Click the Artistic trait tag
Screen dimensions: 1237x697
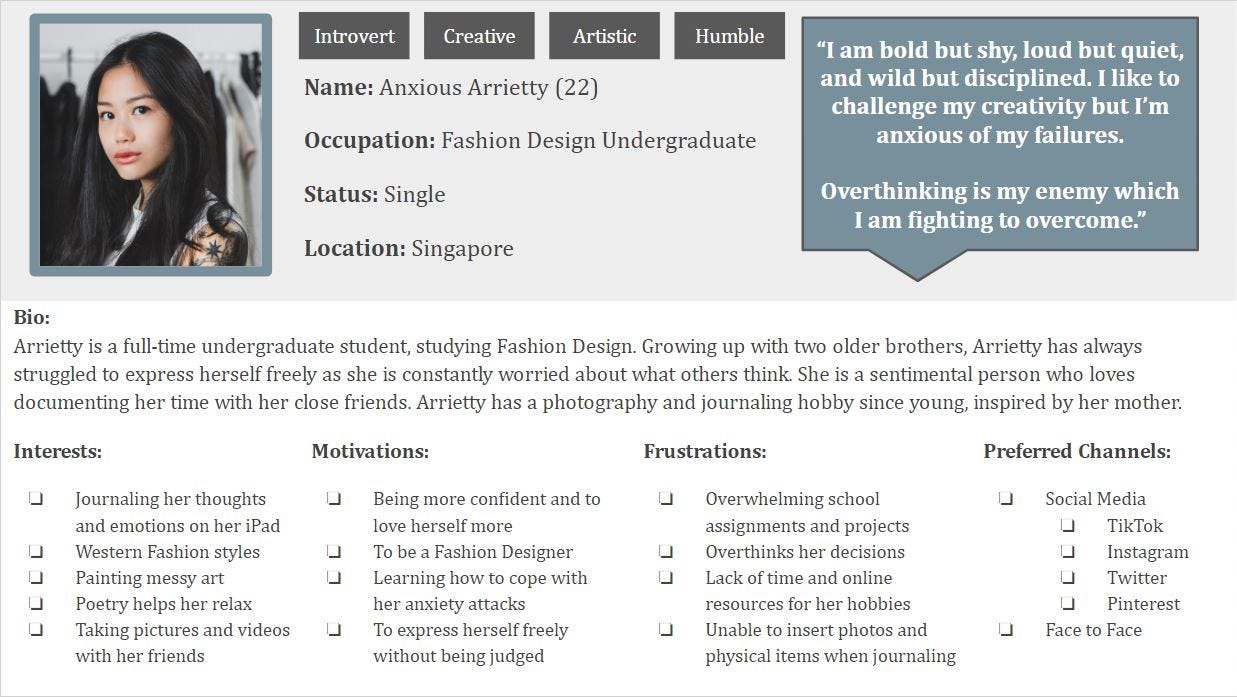(604, 36)
